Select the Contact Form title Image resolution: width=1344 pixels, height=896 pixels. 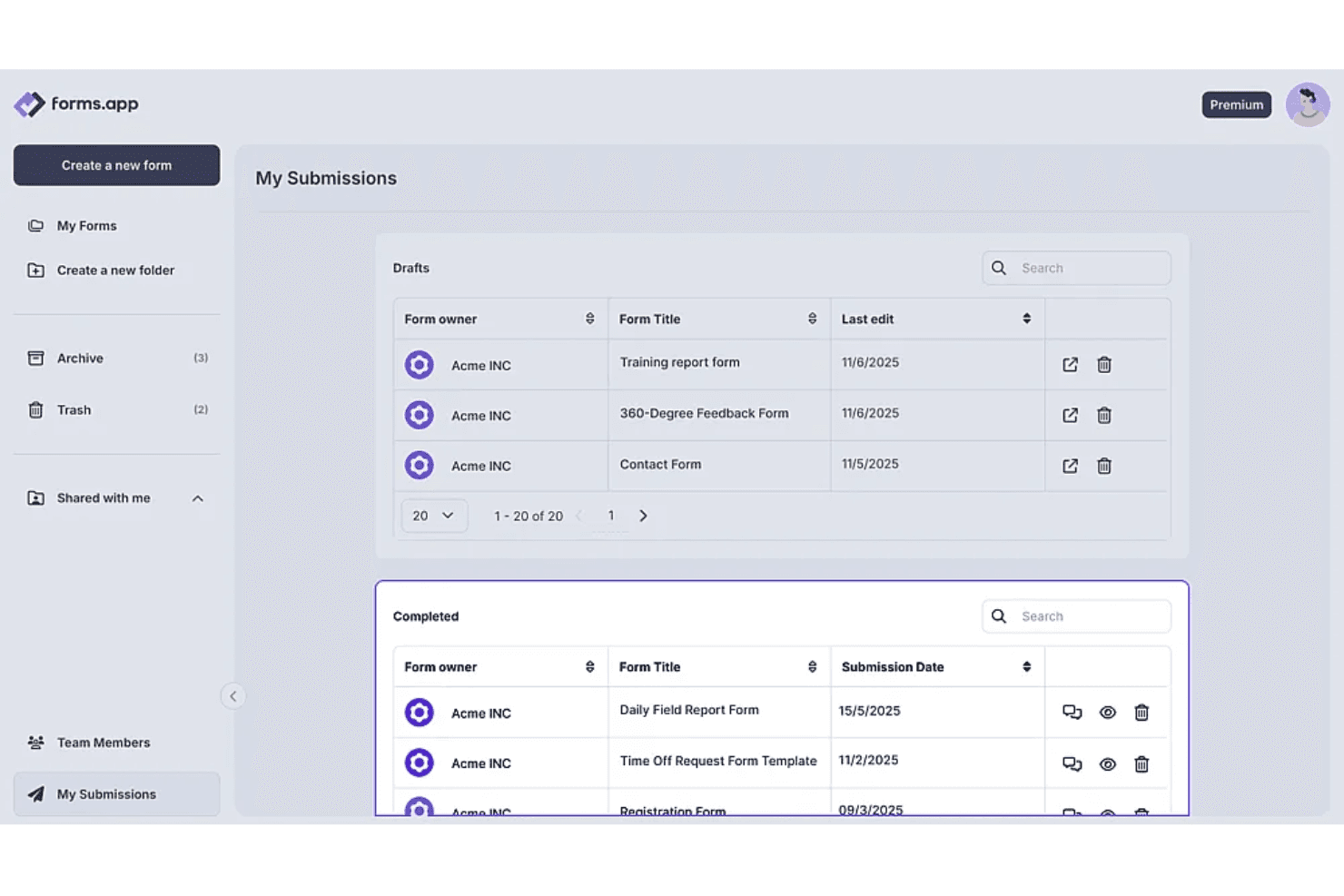[x=660, y=464]
